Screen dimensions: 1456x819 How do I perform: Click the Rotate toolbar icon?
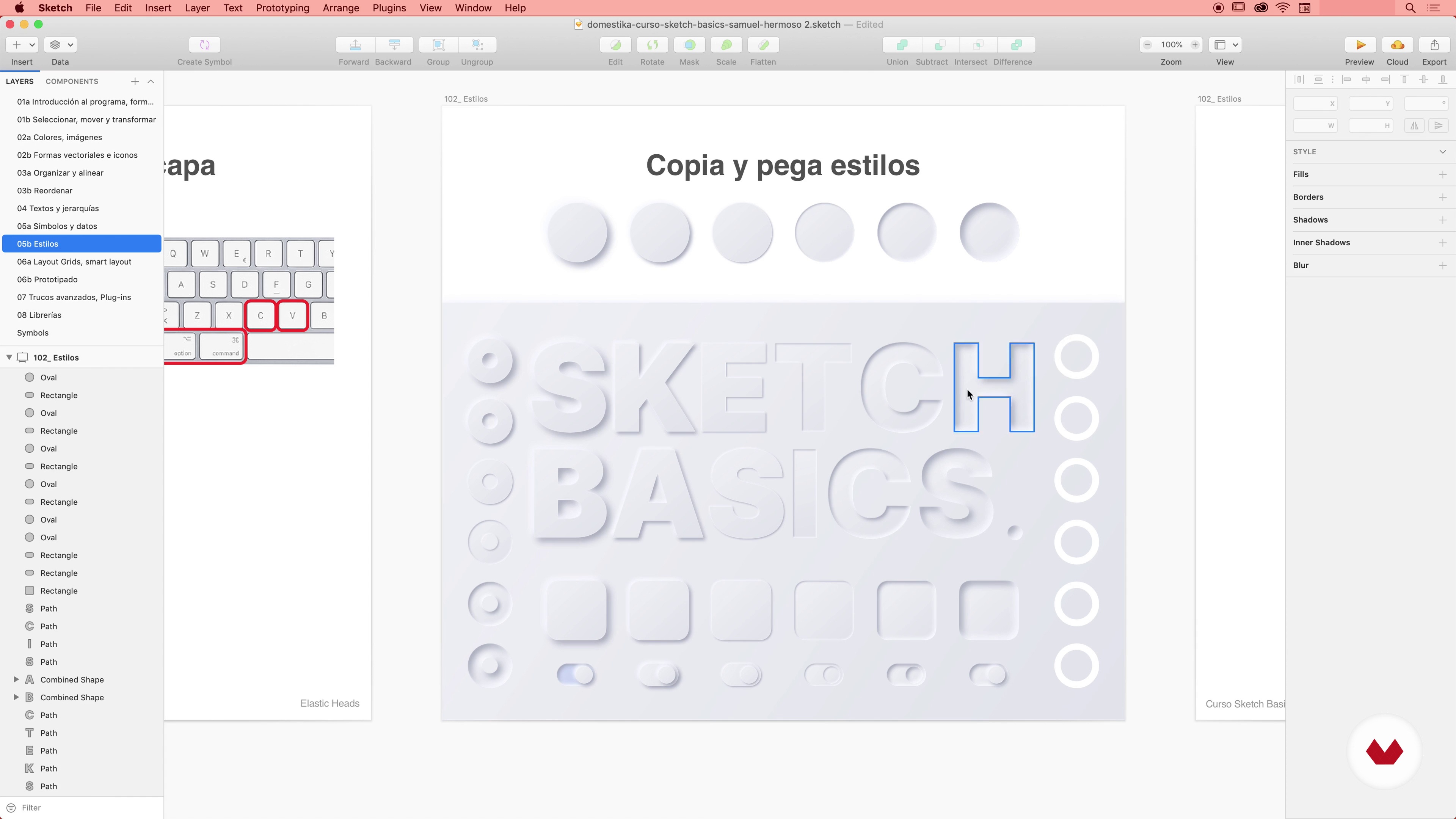click(x=652, y=45)
